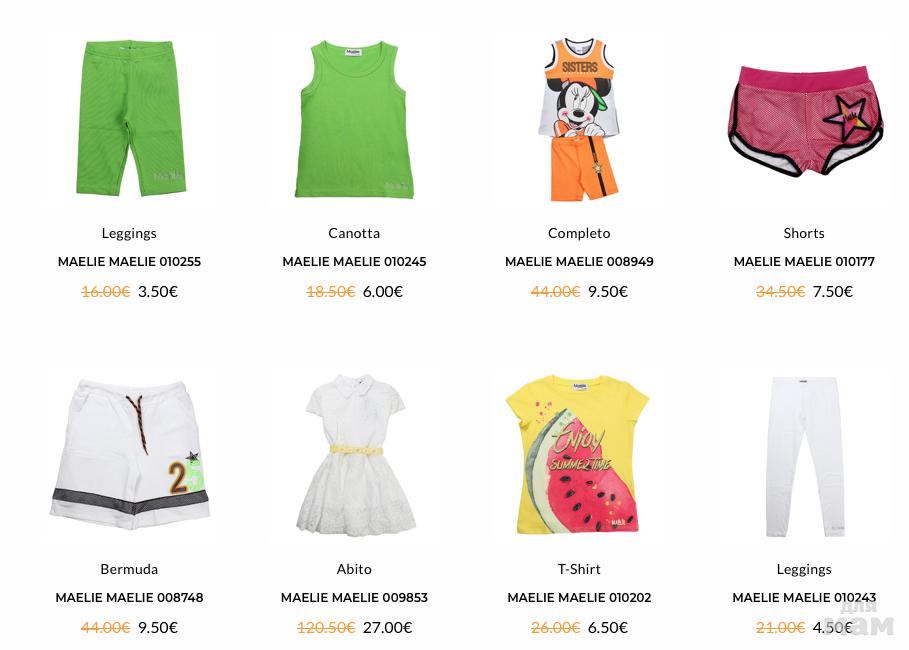Open the yellow watermelon T-Shirt image
Viewport: 909px width, 650px height.
click(x=579, y=455)
